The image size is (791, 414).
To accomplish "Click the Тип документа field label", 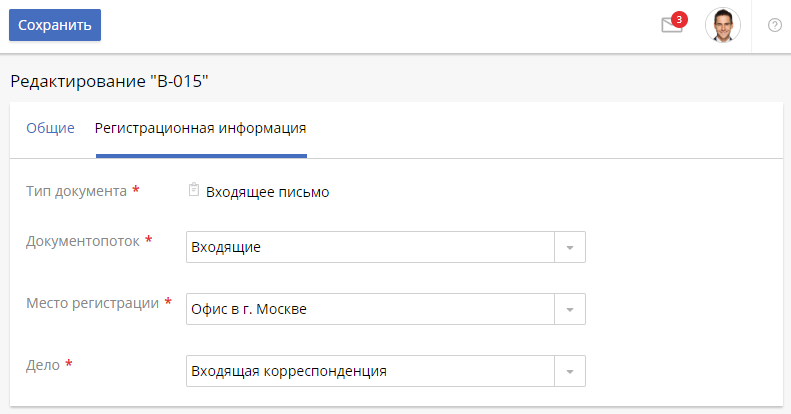I will pos(76,191).
